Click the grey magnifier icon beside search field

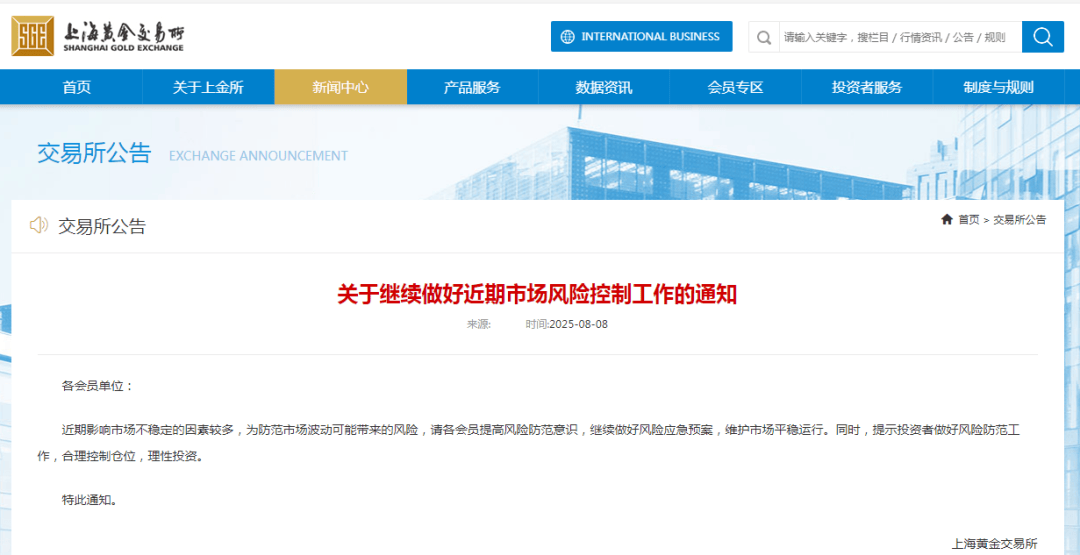(764, 37)
